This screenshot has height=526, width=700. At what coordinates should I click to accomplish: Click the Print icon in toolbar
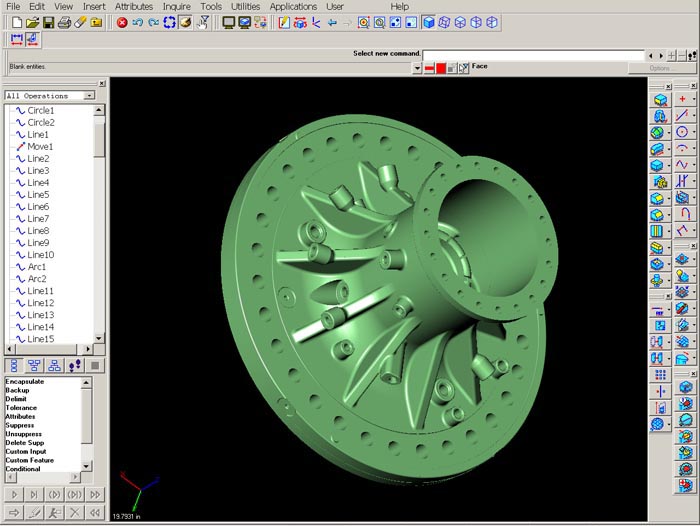(x=64, y=22)
